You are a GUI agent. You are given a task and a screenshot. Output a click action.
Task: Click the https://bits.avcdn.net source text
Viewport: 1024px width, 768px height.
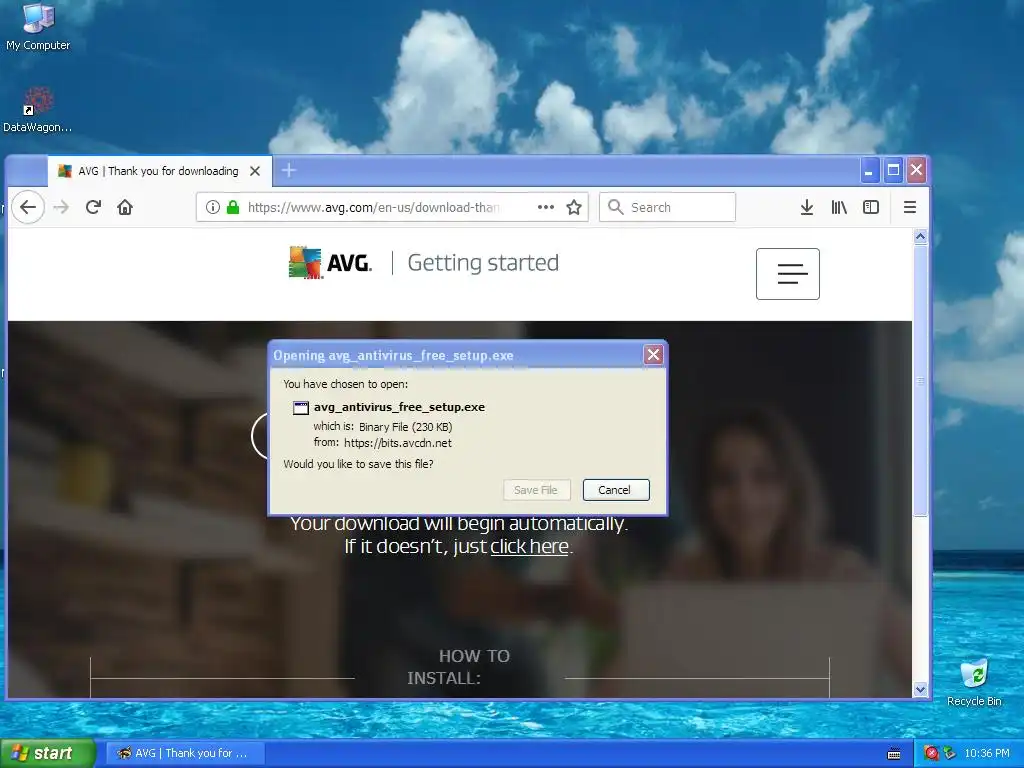398,443
